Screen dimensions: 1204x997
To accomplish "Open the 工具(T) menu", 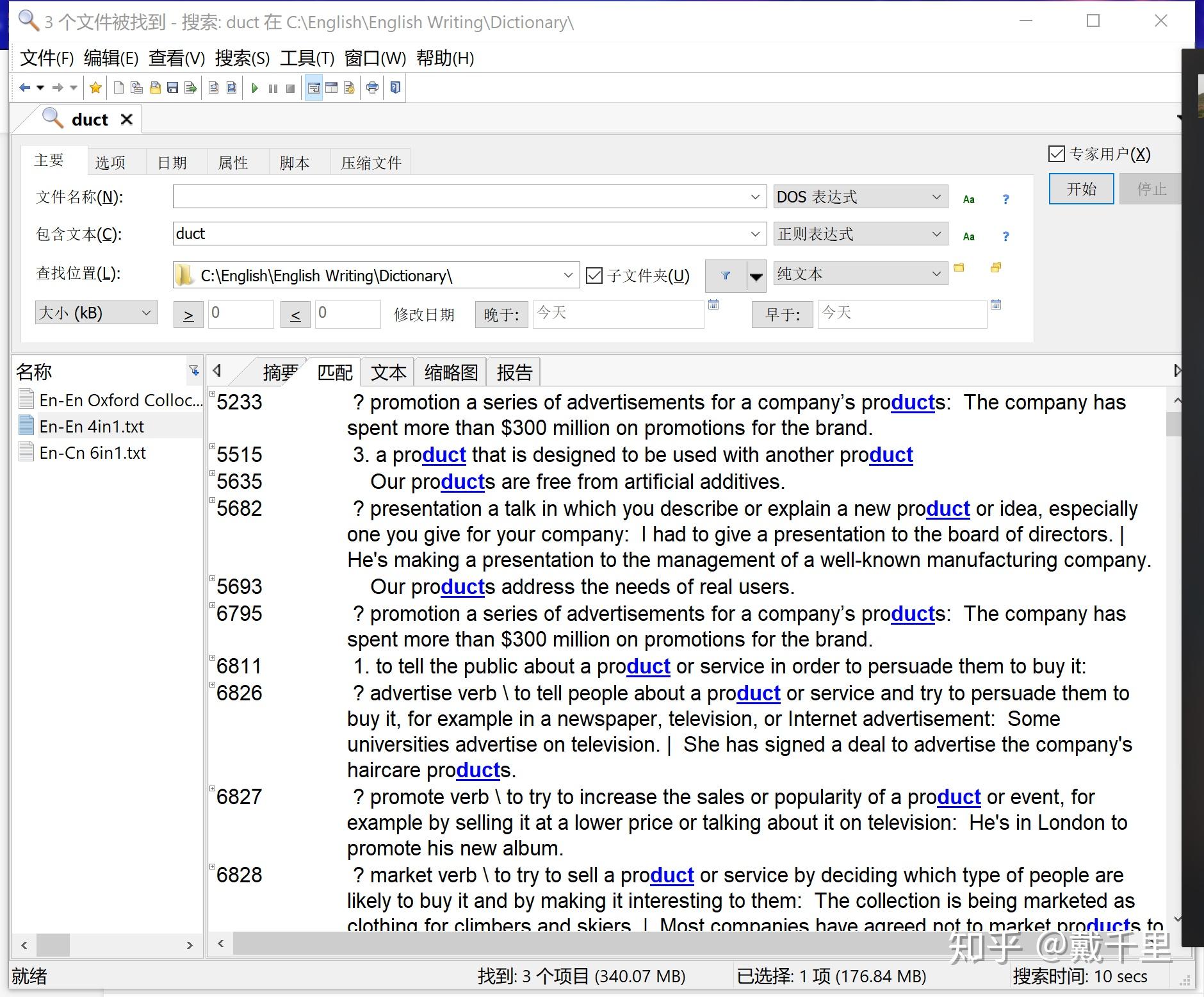I will click(307, 58).
